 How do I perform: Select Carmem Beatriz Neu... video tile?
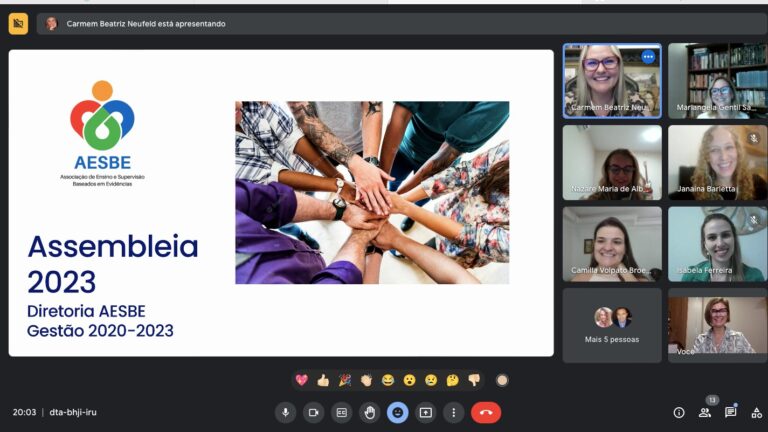612,81
